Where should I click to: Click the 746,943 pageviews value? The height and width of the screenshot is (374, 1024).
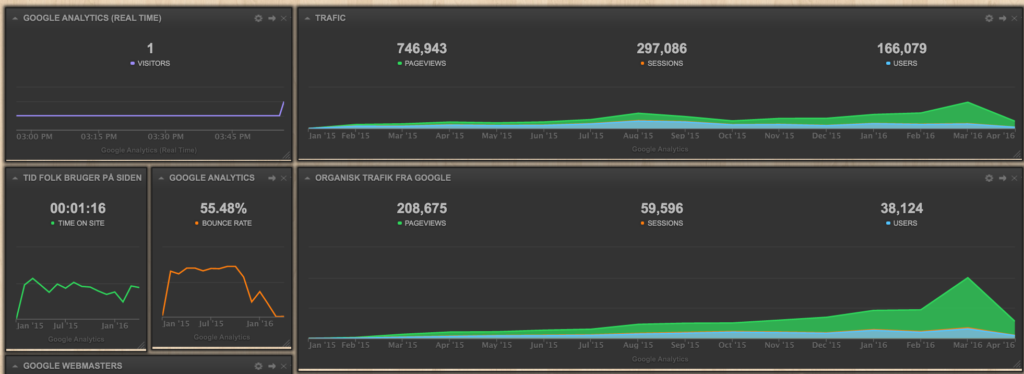422,48
